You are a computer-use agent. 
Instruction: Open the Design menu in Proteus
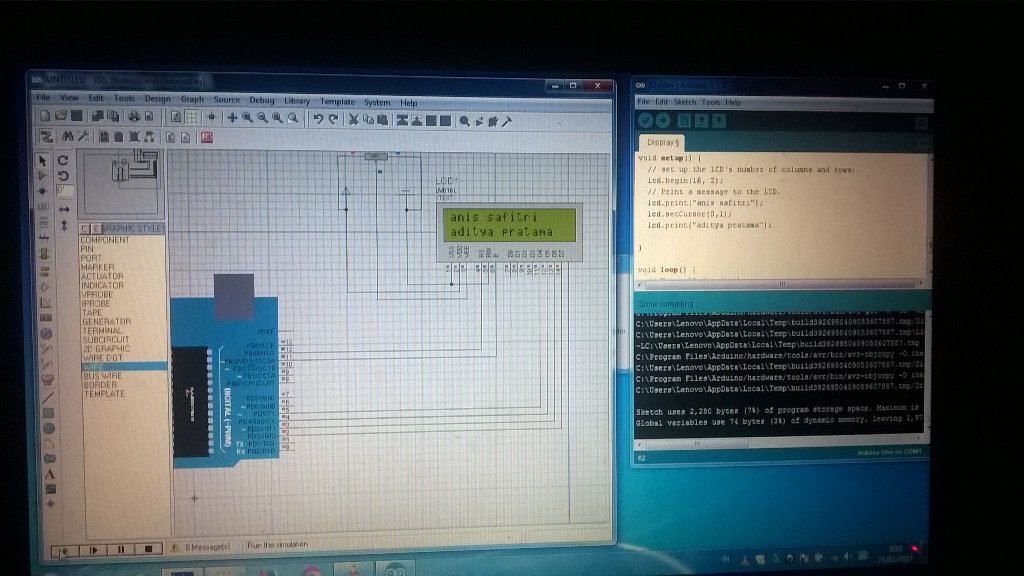pyautogui.click(x=157, y=99)
